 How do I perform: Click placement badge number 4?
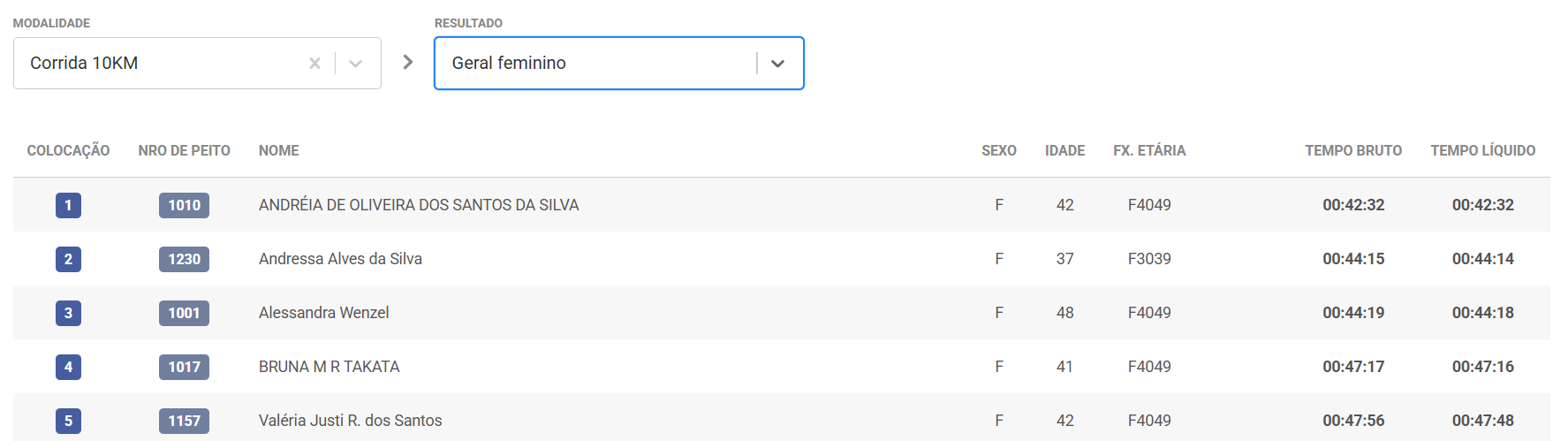[68, 367]
